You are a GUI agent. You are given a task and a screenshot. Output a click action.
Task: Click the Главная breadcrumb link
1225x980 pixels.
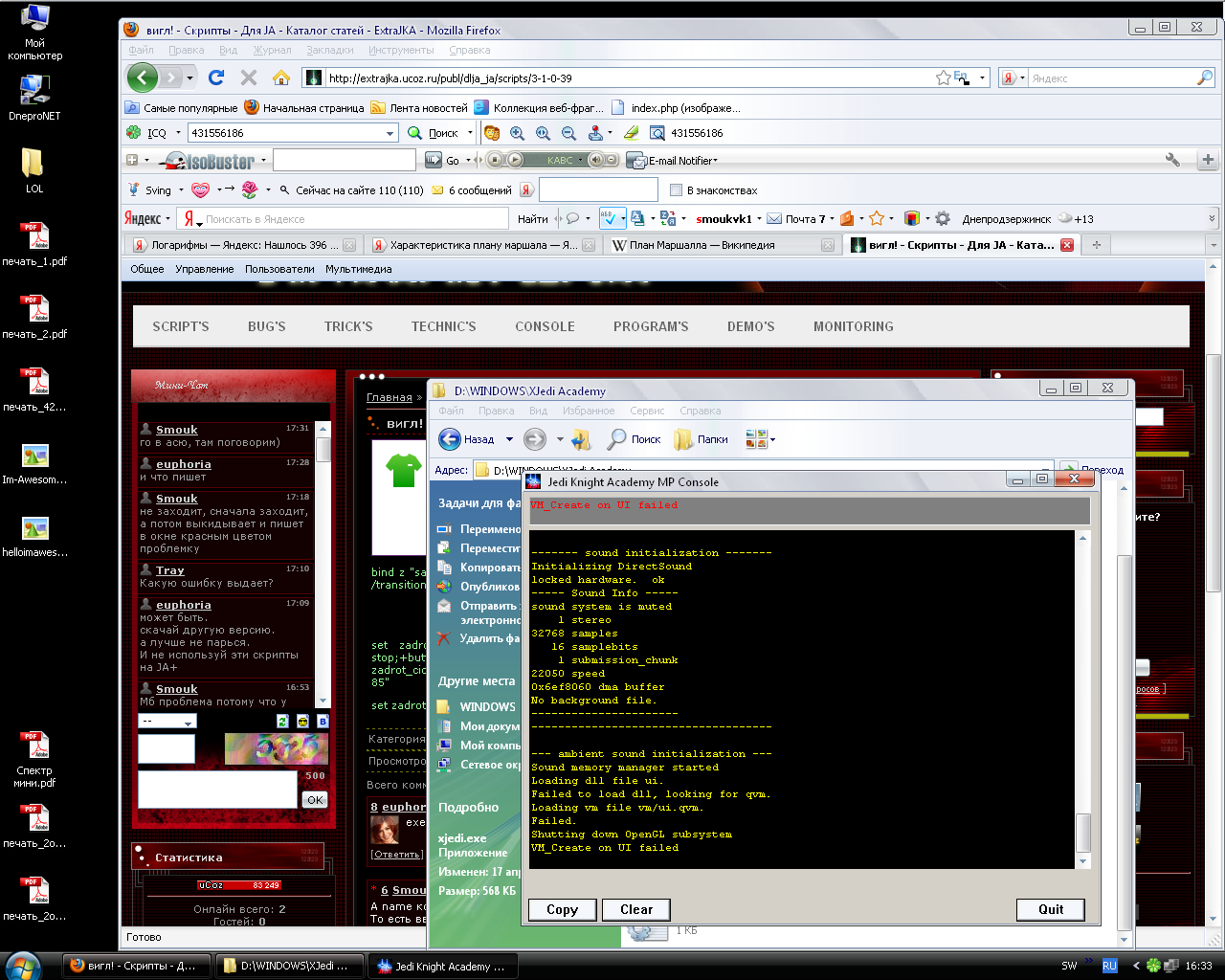(x=390, y=397)
